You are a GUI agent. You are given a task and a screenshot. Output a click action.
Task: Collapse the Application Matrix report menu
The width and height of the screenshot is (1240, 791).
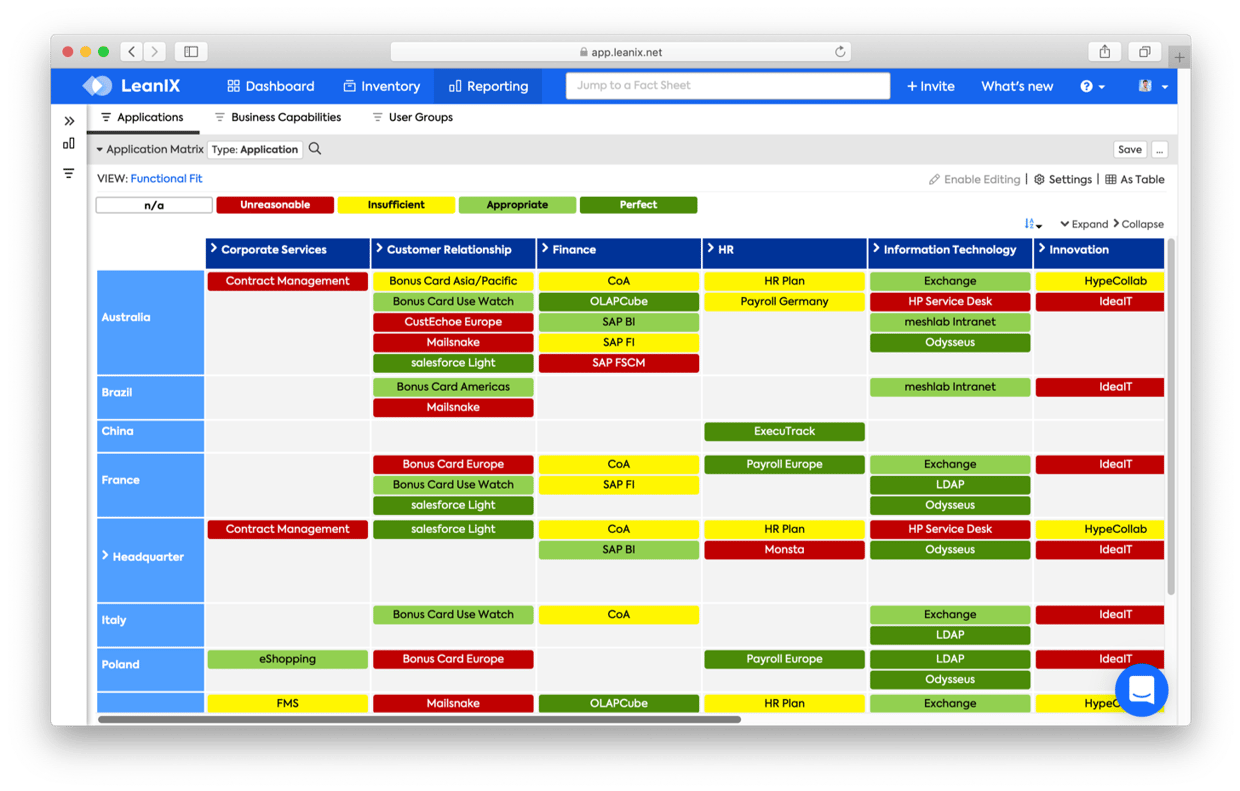tap(100, 150)
